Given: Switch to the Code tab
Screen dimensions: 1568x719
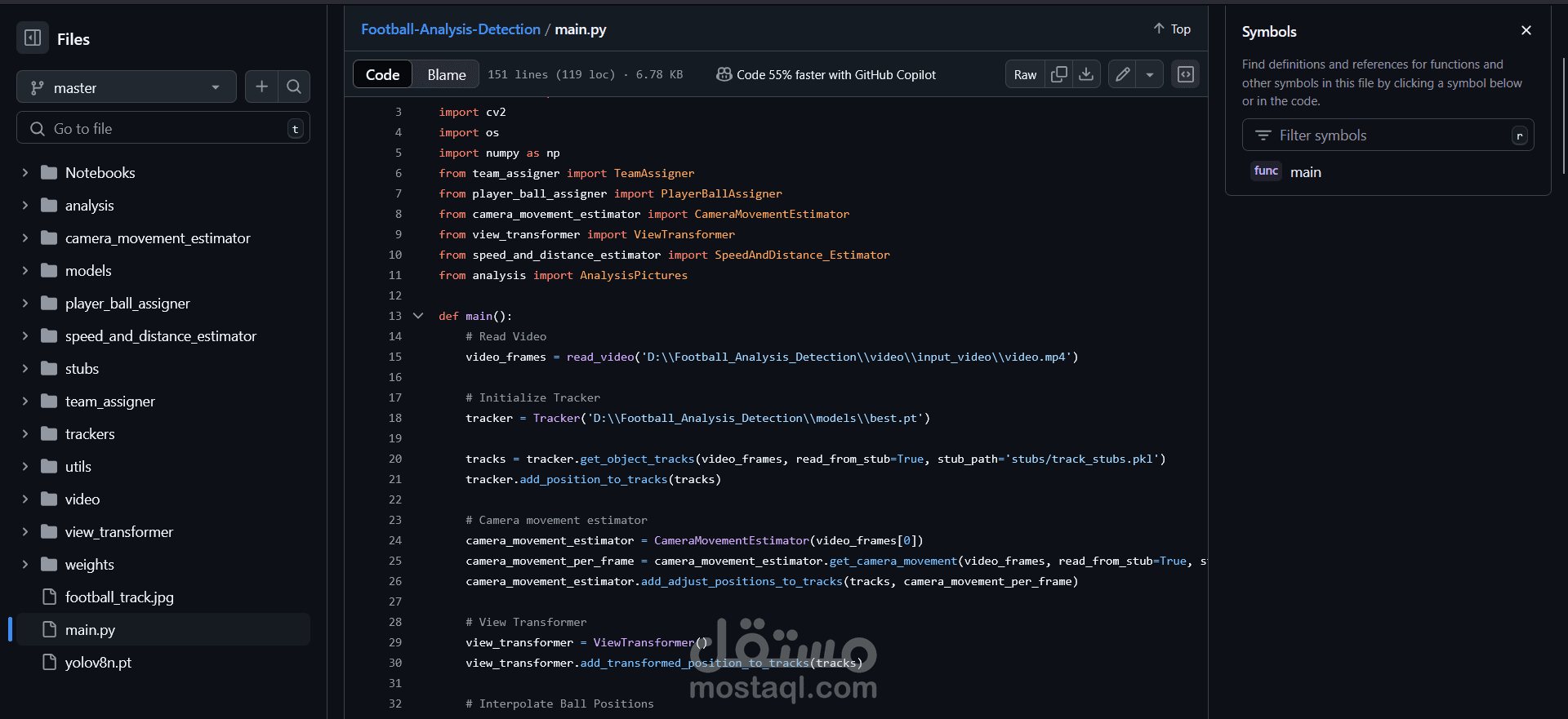Looking at the screenshot, I should (x=382, y=74).
